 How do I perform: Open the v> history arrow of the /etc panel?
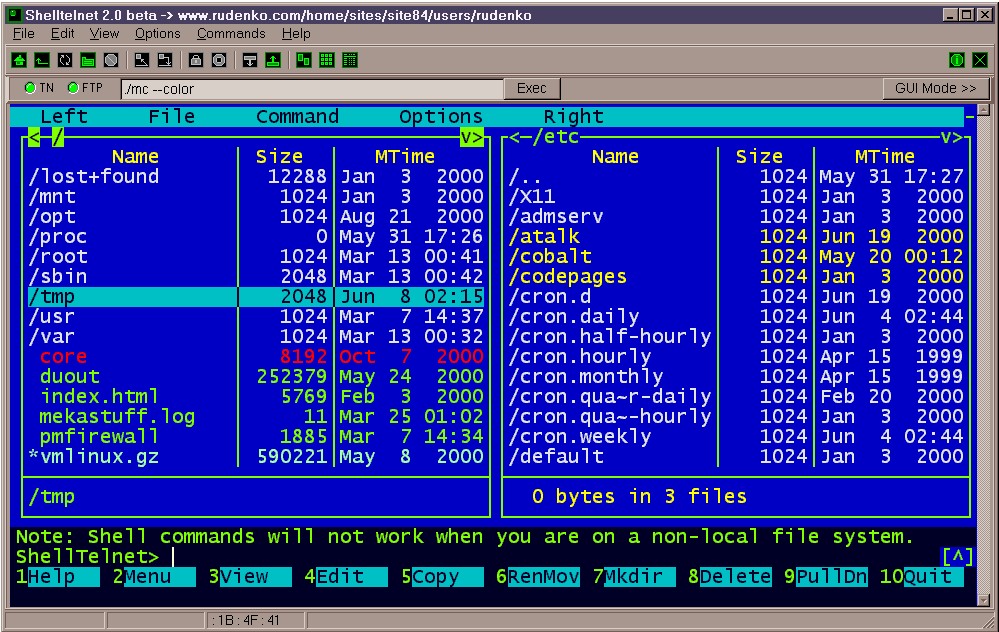coord(952,137)
